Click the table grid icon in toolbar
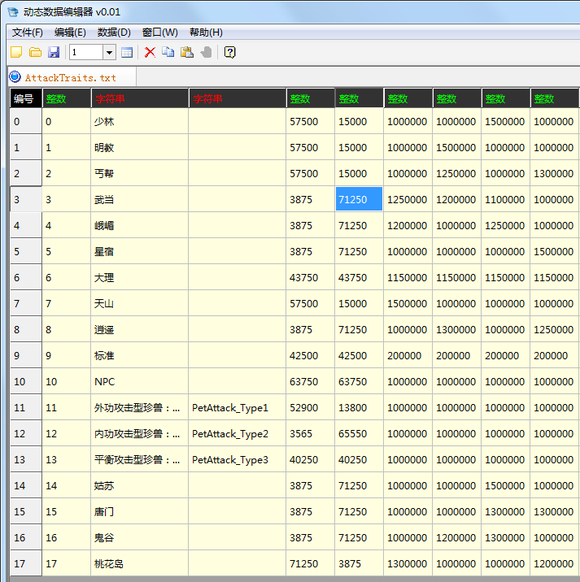Image resolution: width=580 pixels, height=582 pixels. (x=127, y=52)
